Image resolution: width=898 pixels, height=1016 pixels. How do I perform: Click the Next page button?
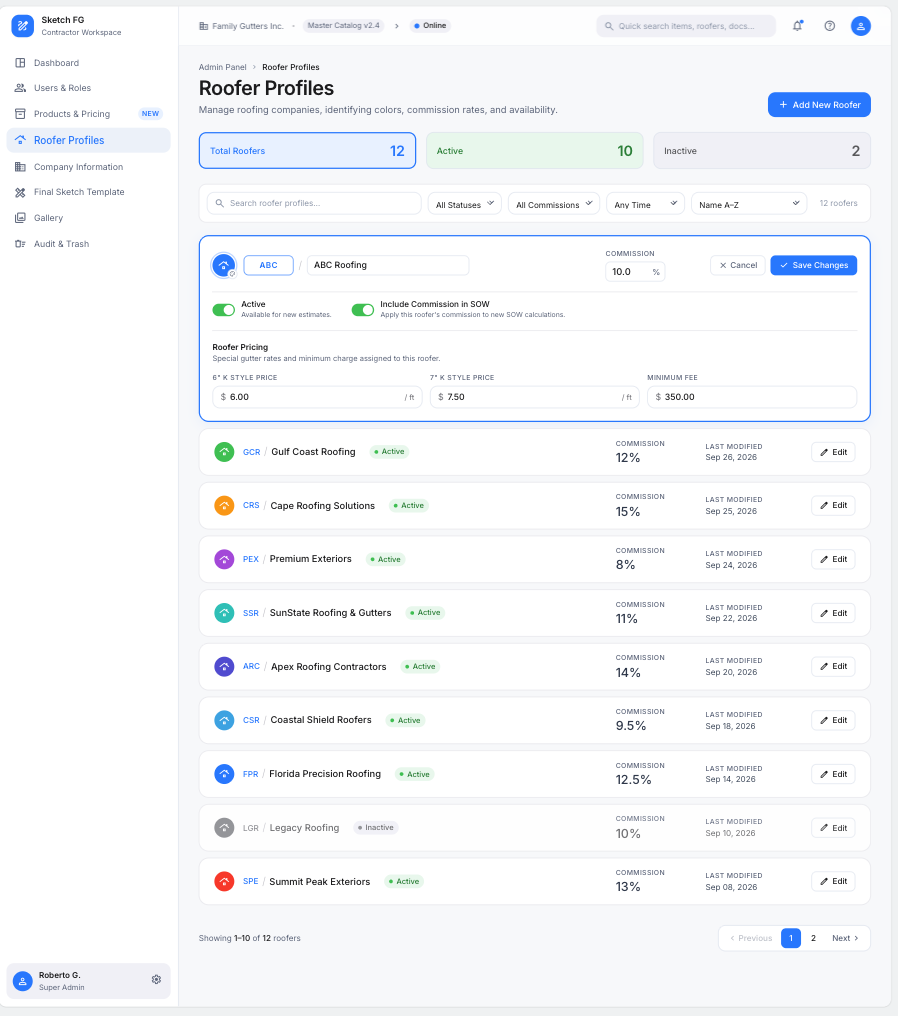coord(845,938)
